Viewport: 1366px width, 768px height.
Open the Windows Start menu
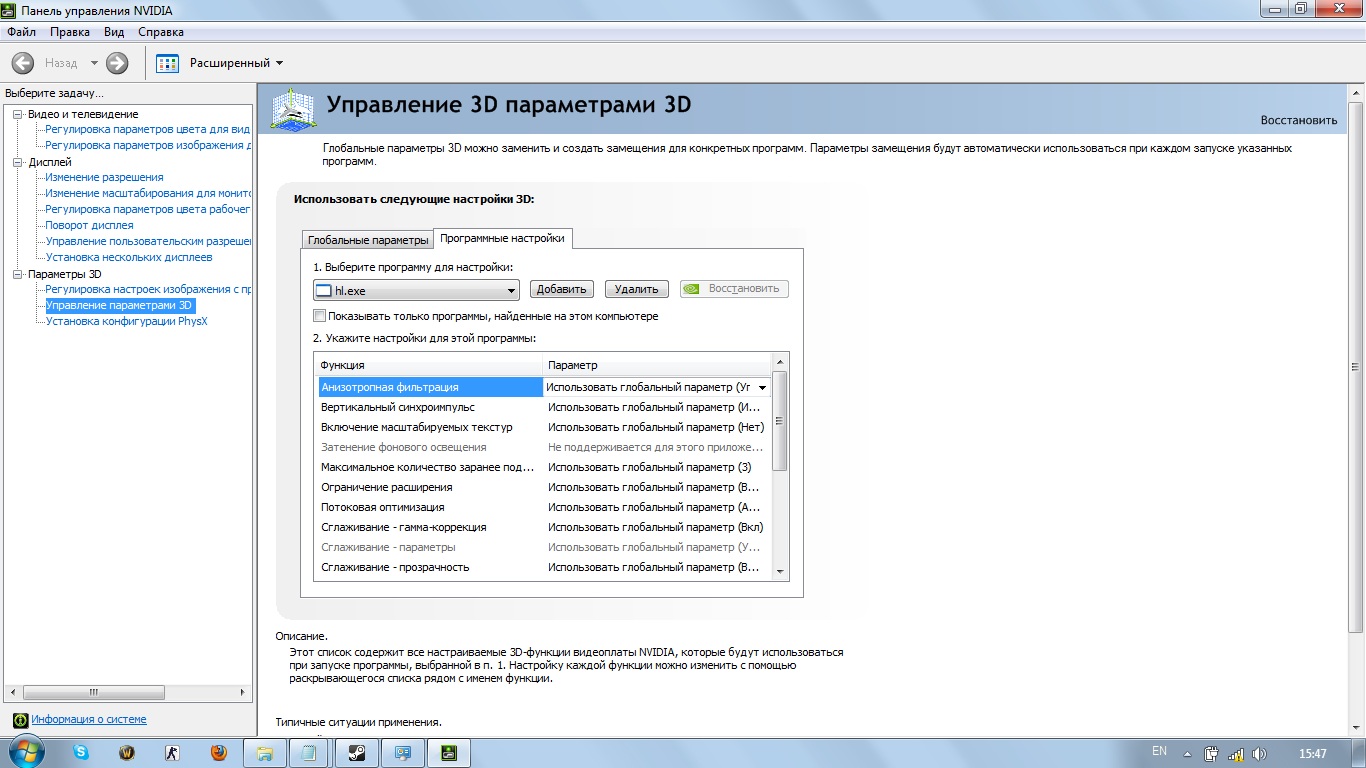26,751
